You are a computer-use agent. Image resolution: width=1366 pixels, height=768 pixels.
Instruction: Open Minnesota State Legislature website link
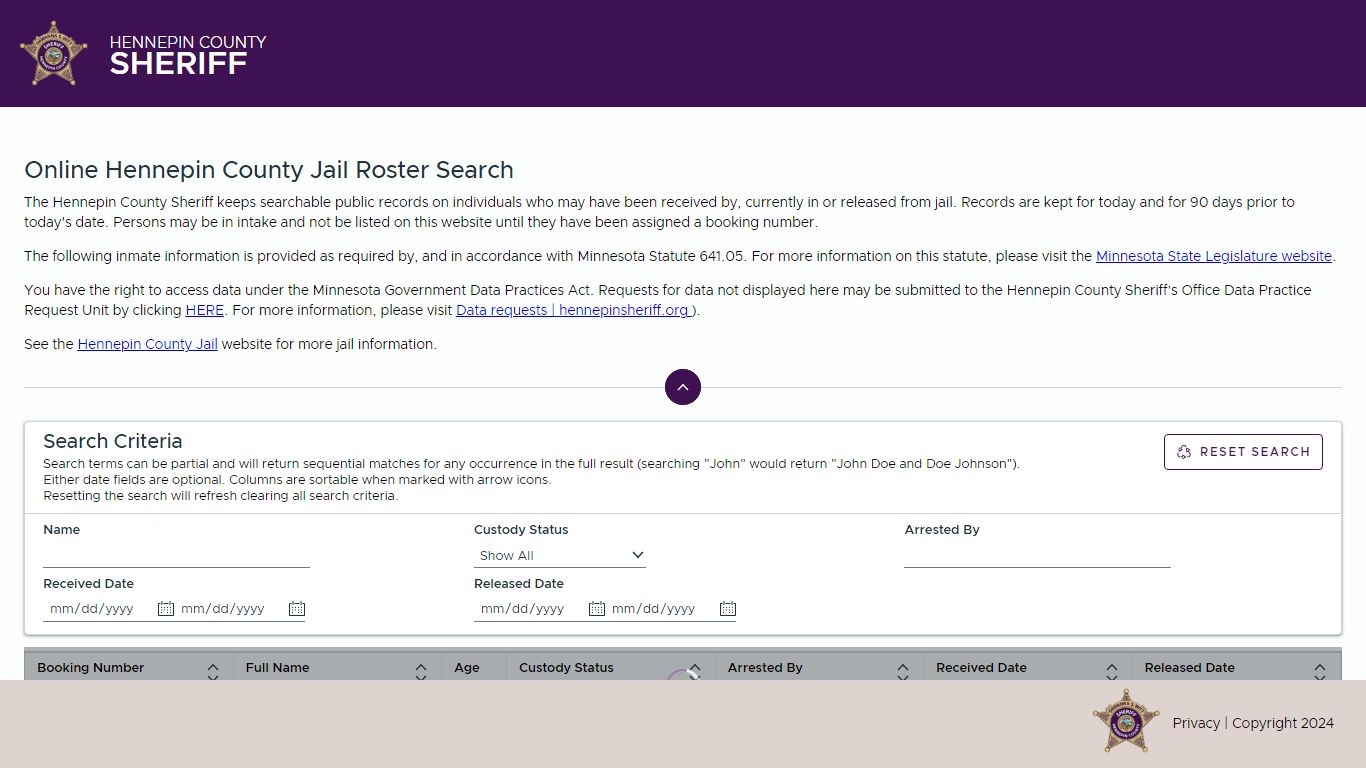[x=1214, y=256]
